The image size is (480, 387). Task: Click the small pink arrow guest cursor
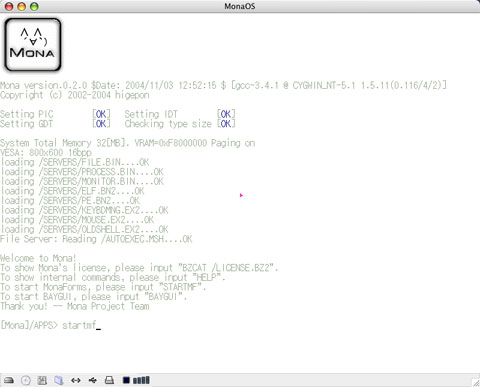pos(241,195)
